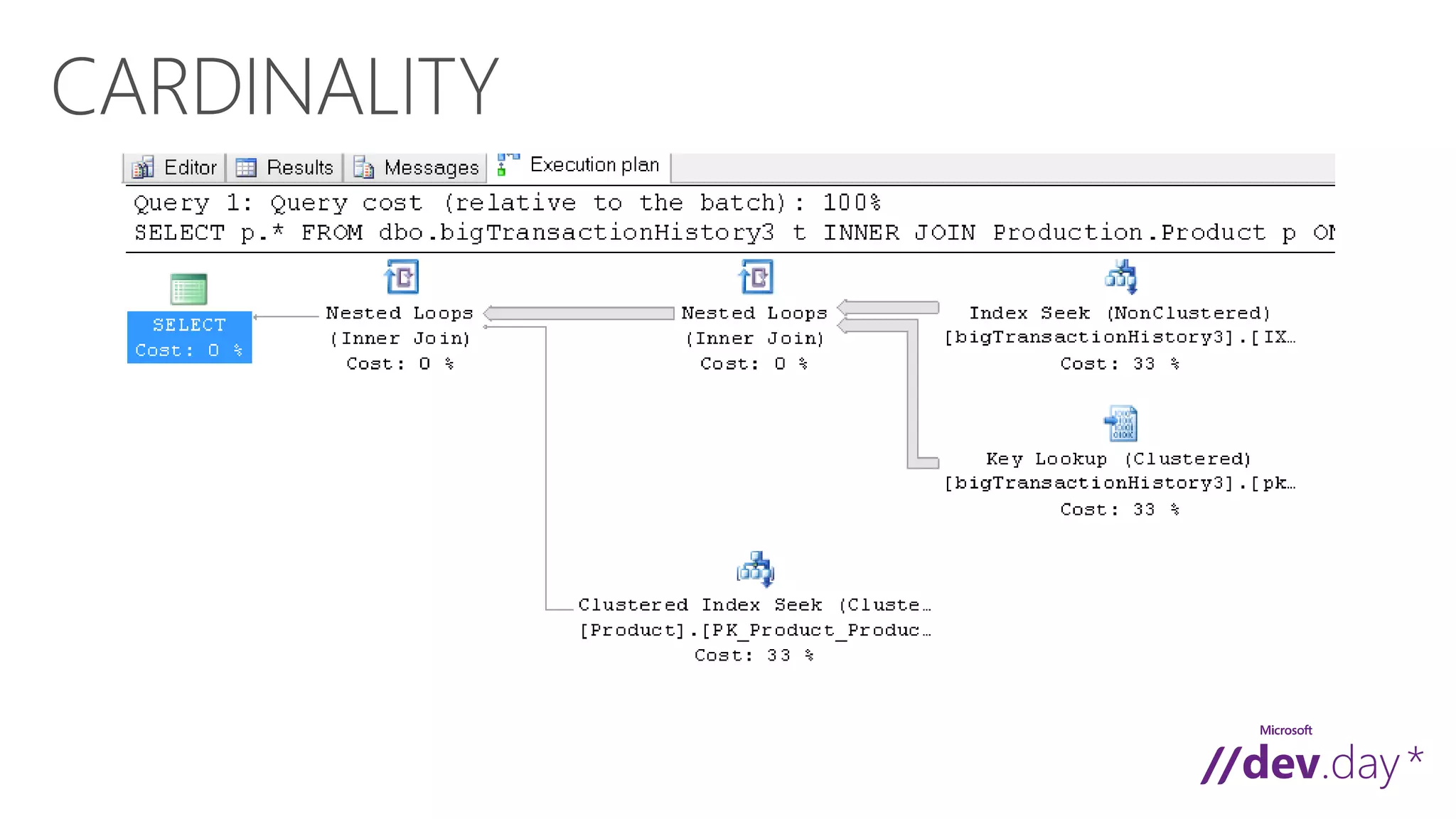Screen dimensions: 1456x819
Task: Click the Key Lookup operator icon
Action: pos(1121,424)
